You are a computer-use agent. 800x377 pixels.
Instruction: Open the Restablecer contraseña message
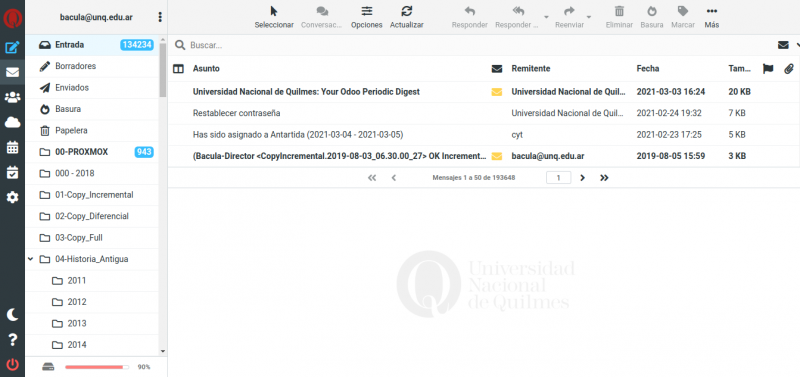point(237,113)
